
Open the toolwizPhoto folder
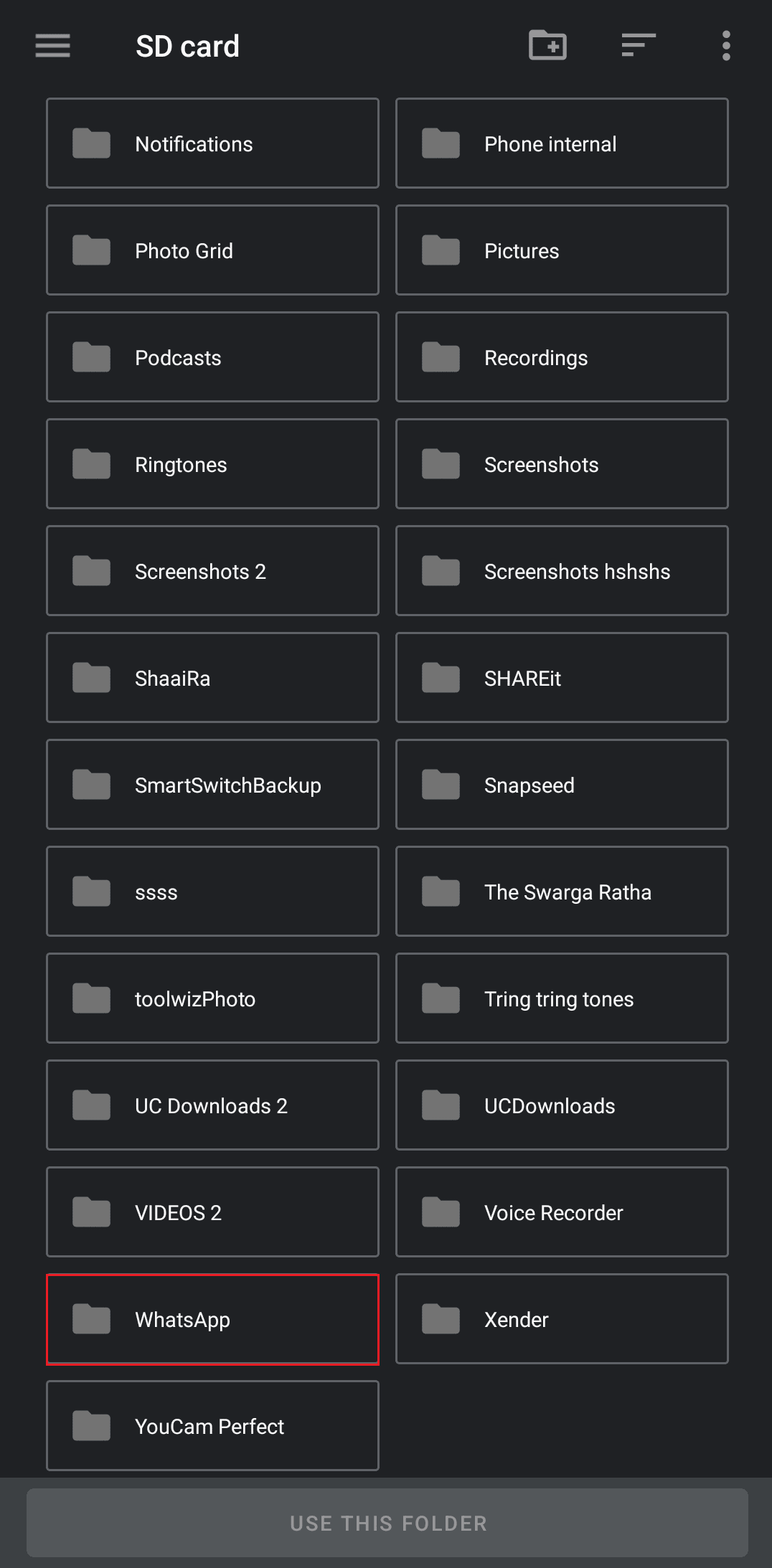click(x=212, y=998)
